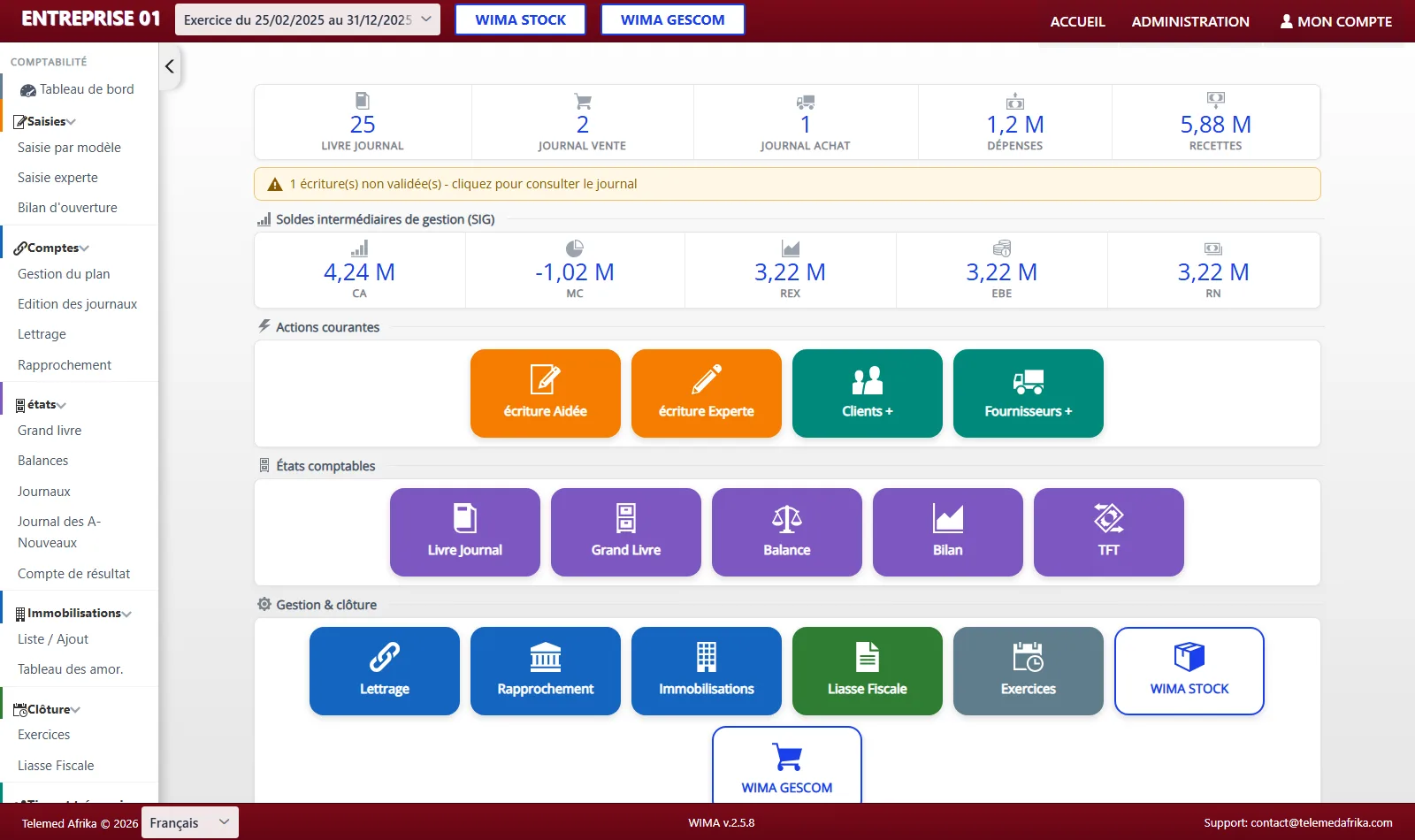Open Journal des A-Nouveaux in the sidebar

(59, 532)
